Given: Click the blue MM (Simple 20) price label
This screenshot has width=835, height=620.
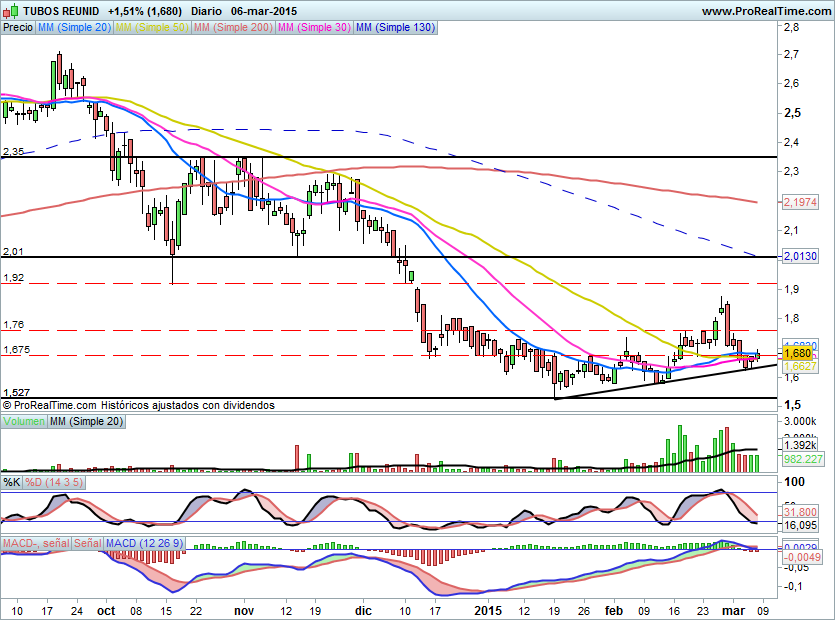Looking at the screenshot, I should pos(74,28).
